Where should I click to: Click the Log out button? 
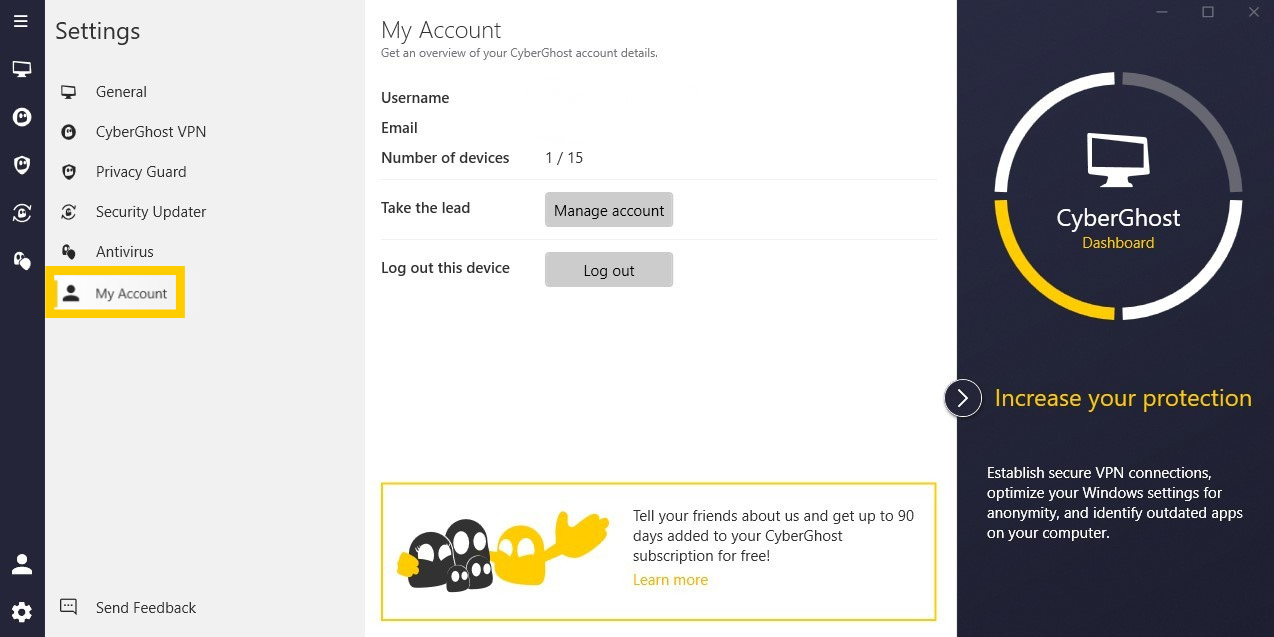[x=609, y=270]
